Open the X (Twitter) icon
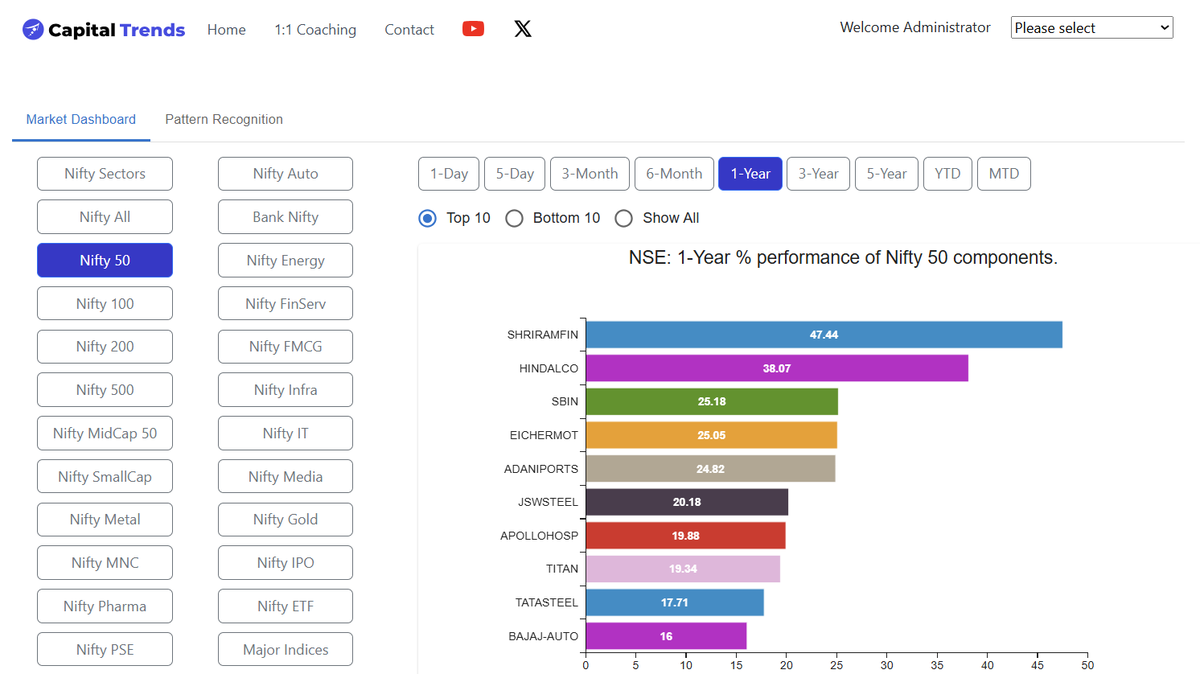The image size is (1200, 674). tap(522, 29)
